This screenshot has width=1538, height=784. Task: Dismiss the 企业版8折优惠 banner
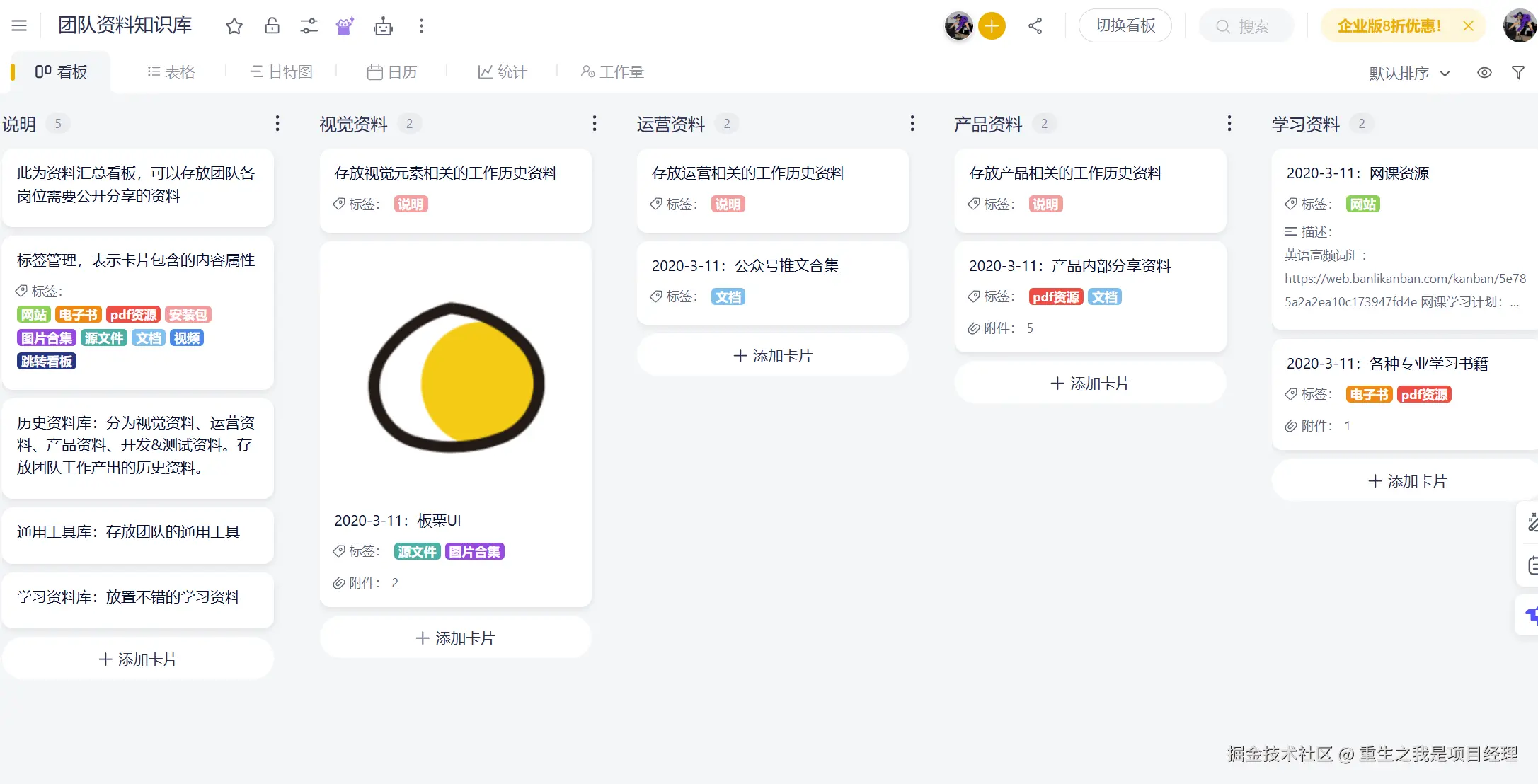click(x=1468, y=26)
